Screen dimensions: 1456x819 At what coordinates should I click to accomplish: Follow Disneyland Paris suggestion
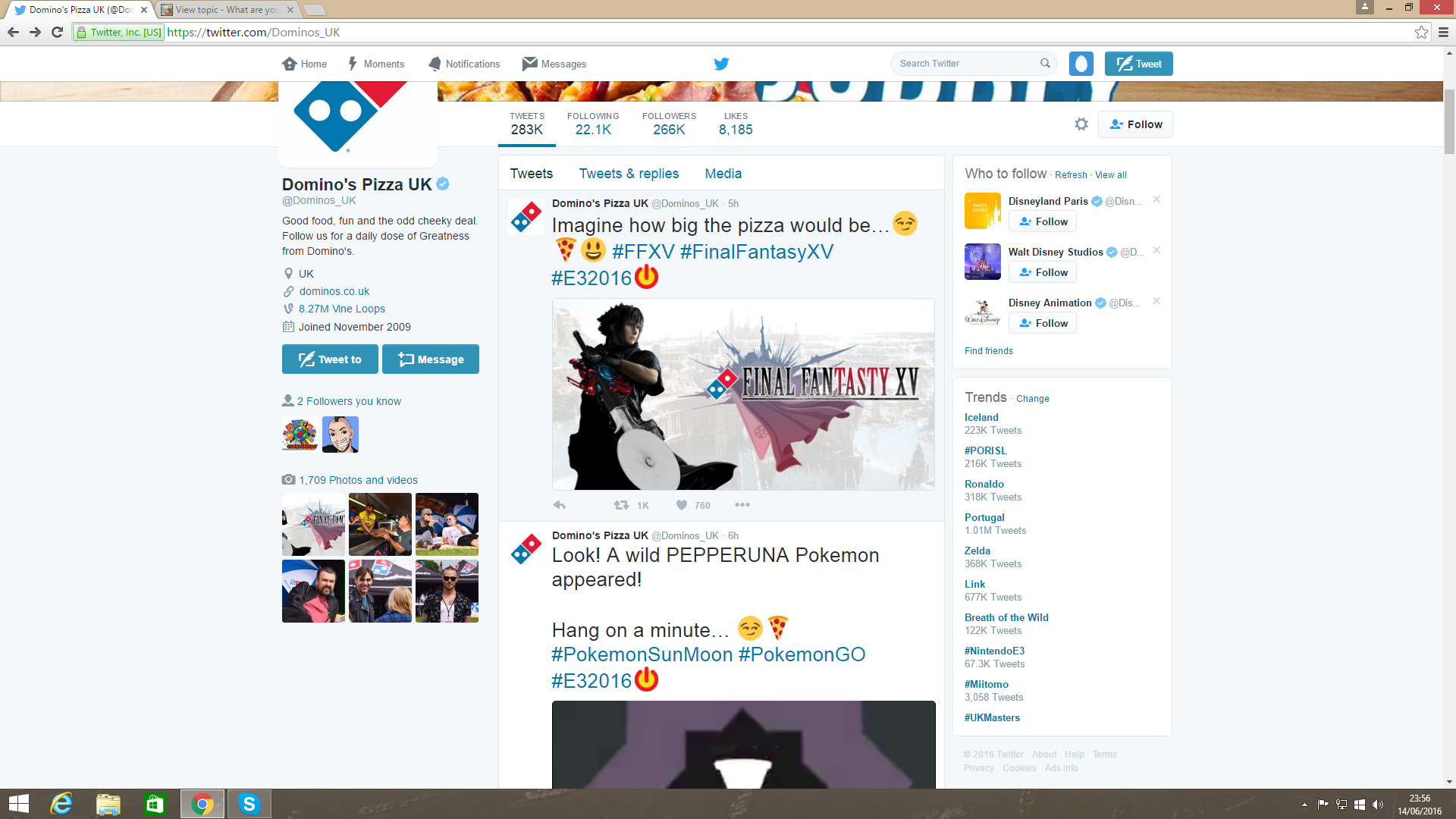point(1043,221)
